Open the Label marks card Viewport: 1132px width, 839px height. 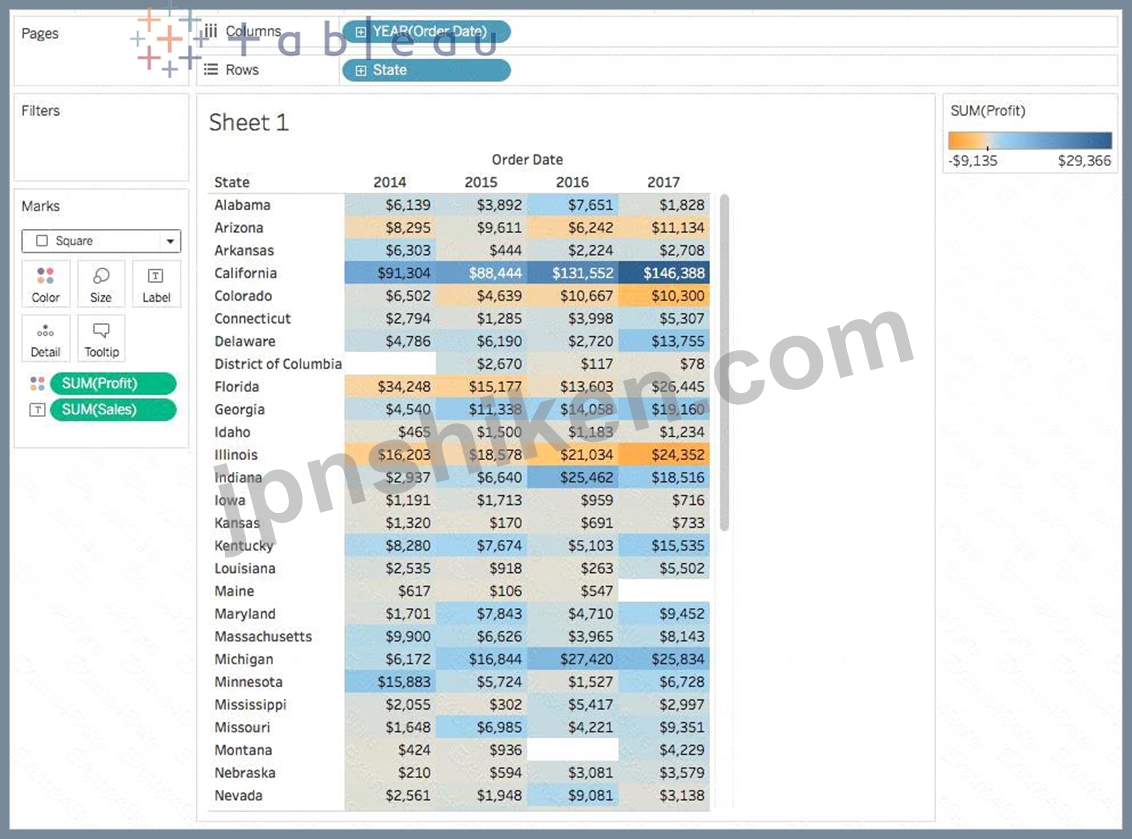(x=156, y=284)
